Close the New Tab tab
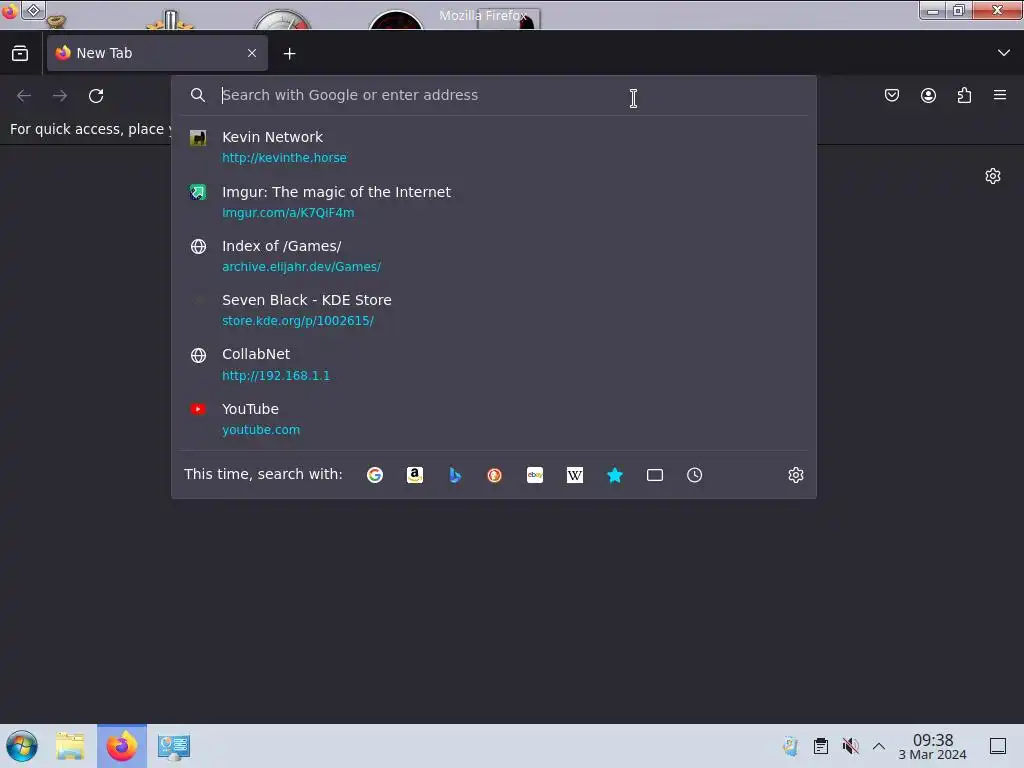 [252, 53]
